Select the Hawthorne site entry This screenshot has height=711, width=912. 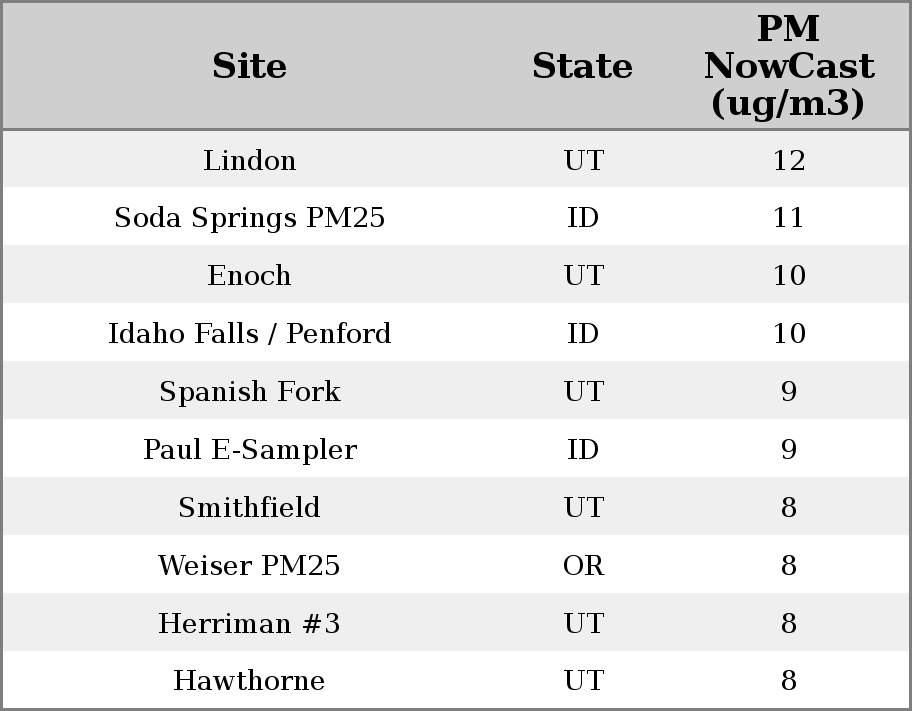click(249, 681)
